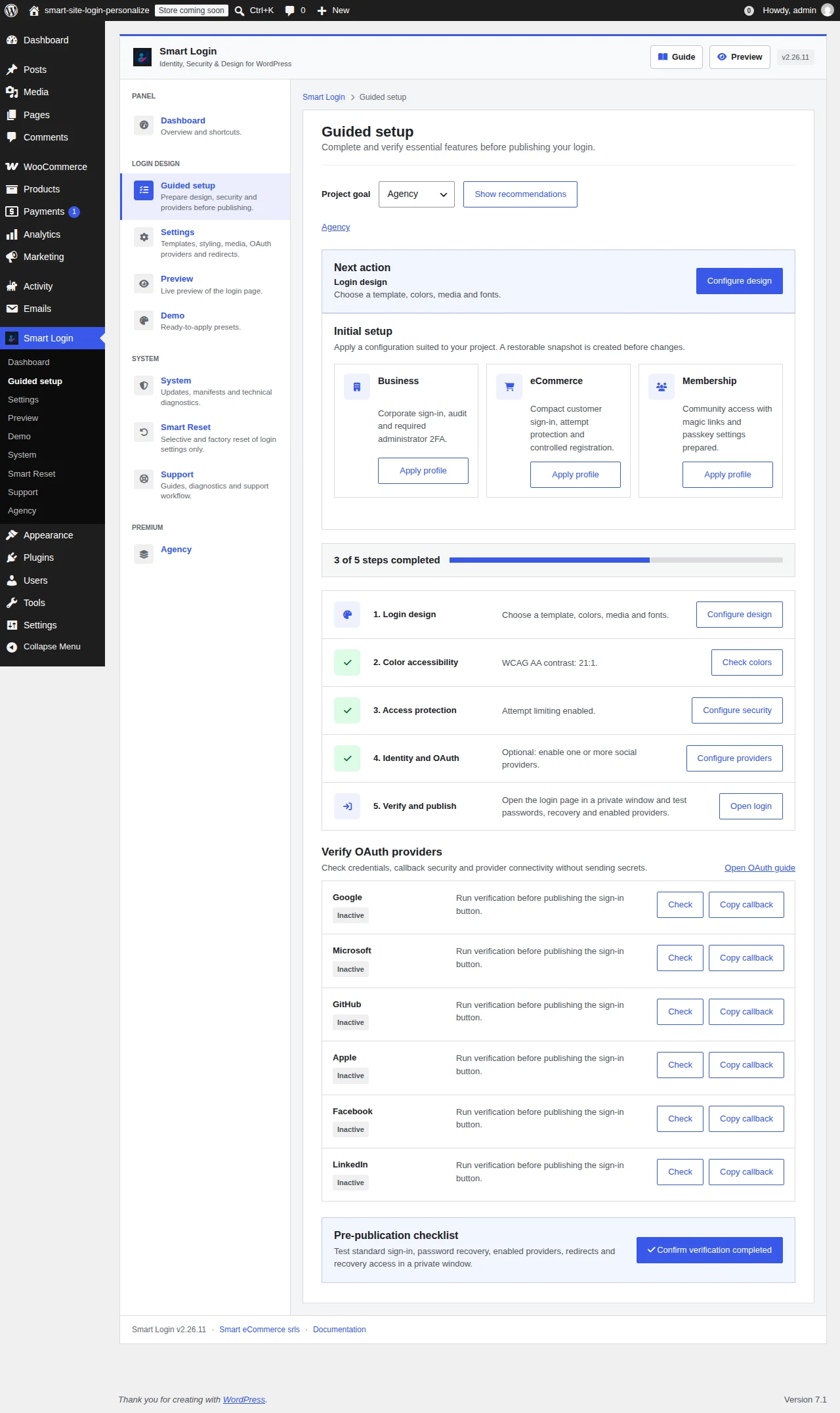Click the Identity and OAuth green check icon

coord(347,758)
